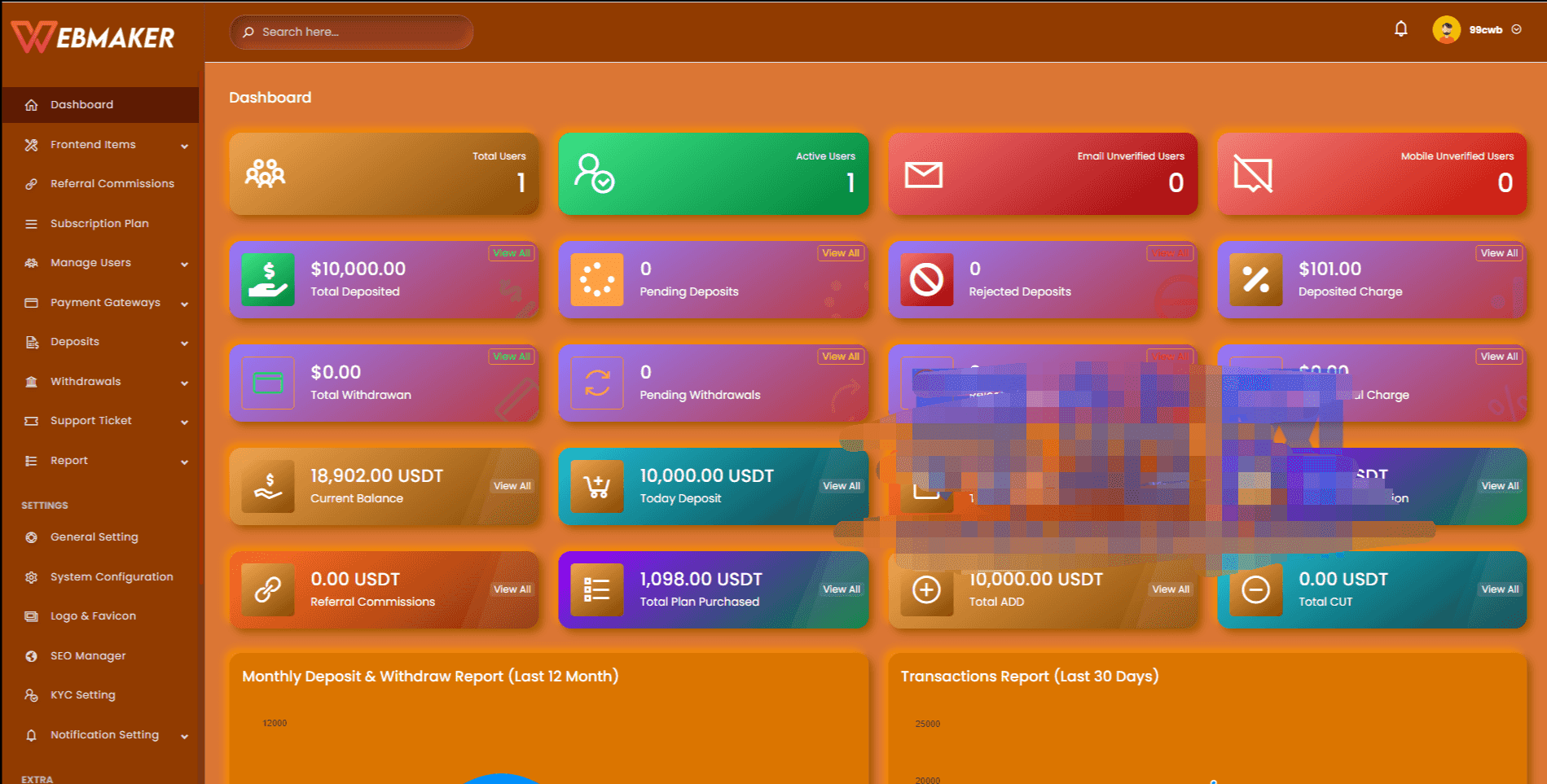Click the notification bell icon
Image resolution: width=1547 pixels, height=784 pixels.
tap(1400, 29)
